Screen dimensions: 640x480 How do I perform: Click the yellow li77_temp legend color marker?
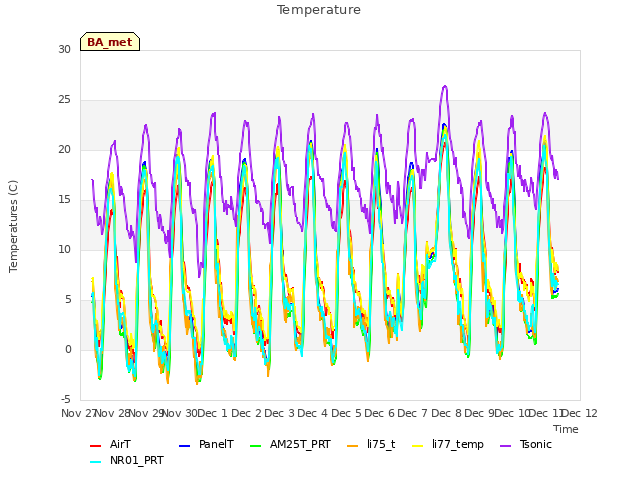click(x=418, y=446)
